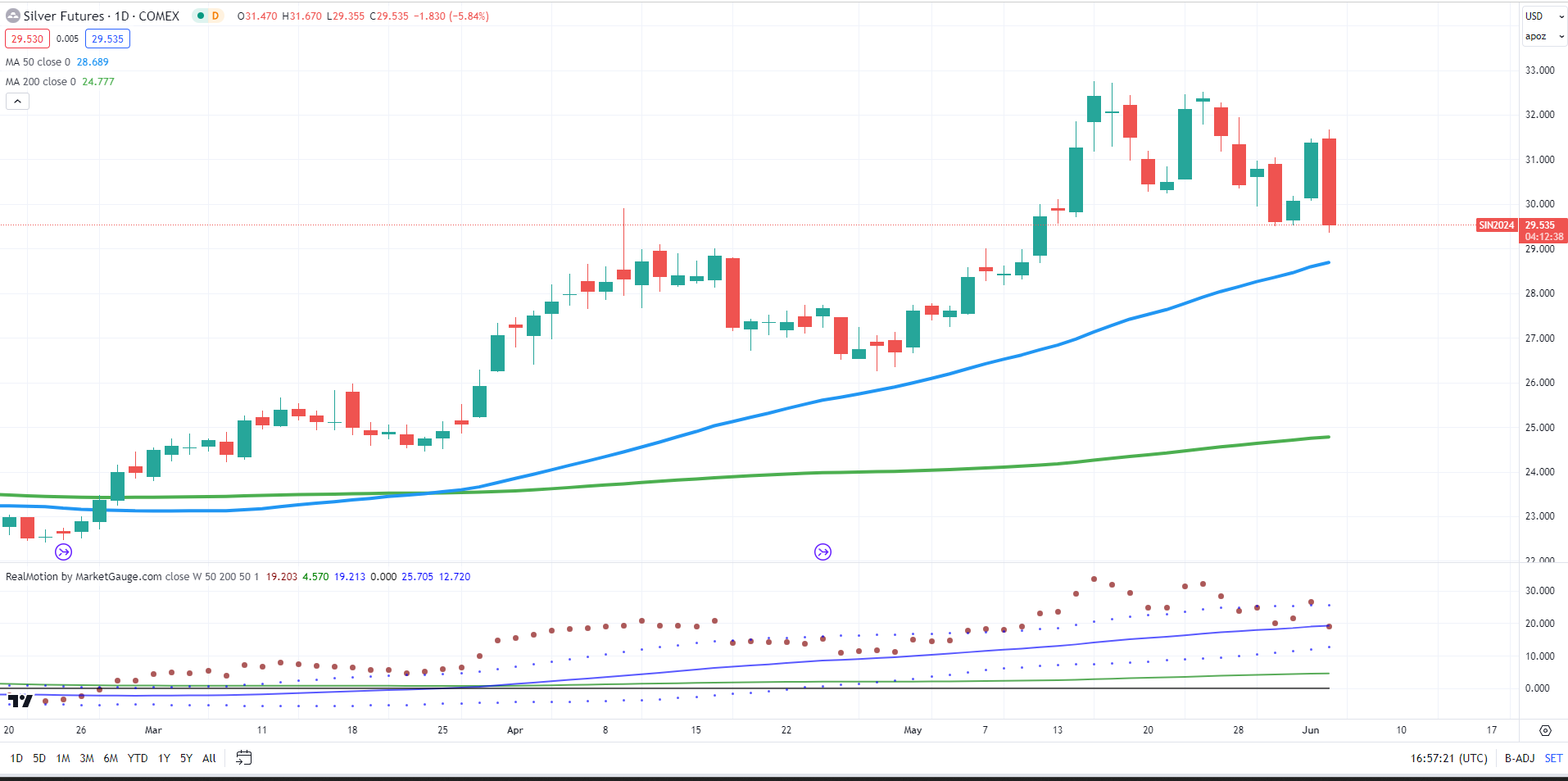Click the 24.777 MA 200 value

point(98,82)
